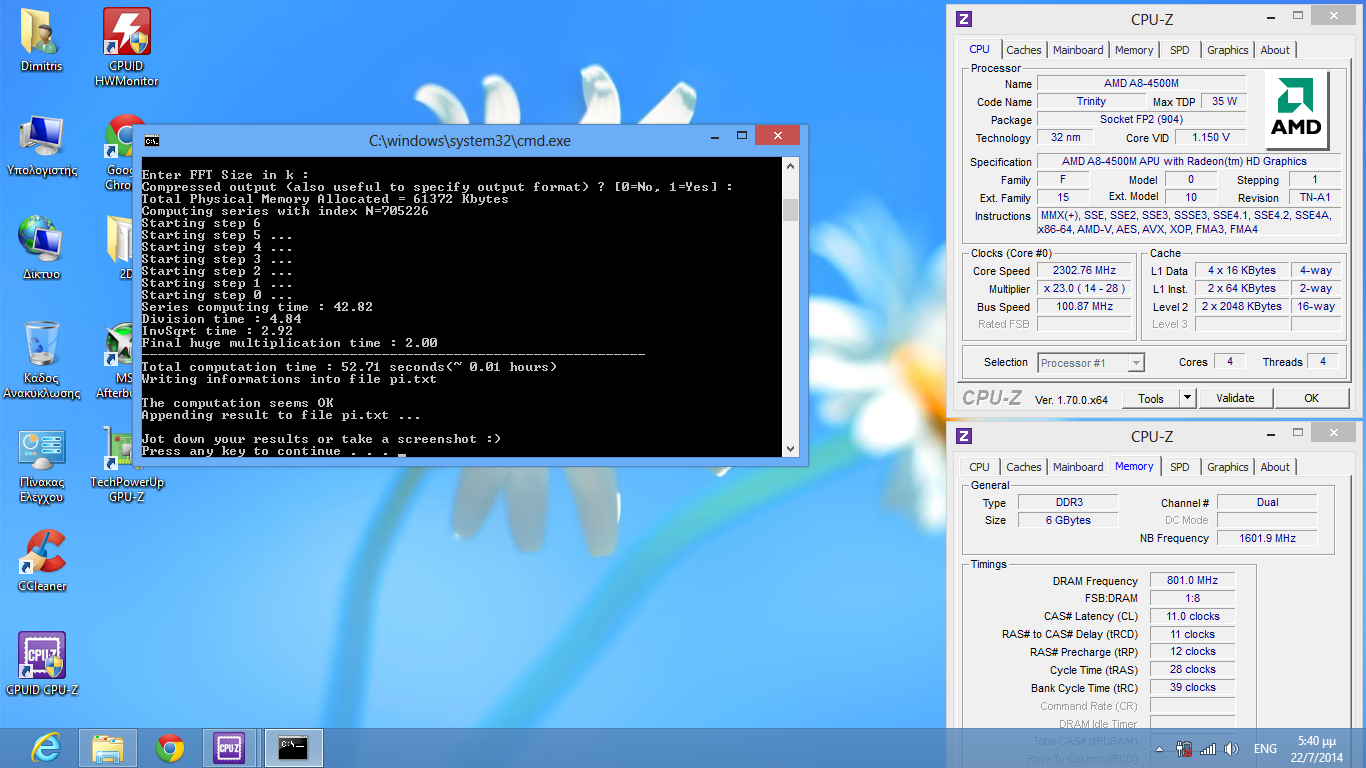Click the Level 2 cache 2 x 2048 KBytes value
The width and height of the screenshot is (1366, 768).
tap(1241, 307)
